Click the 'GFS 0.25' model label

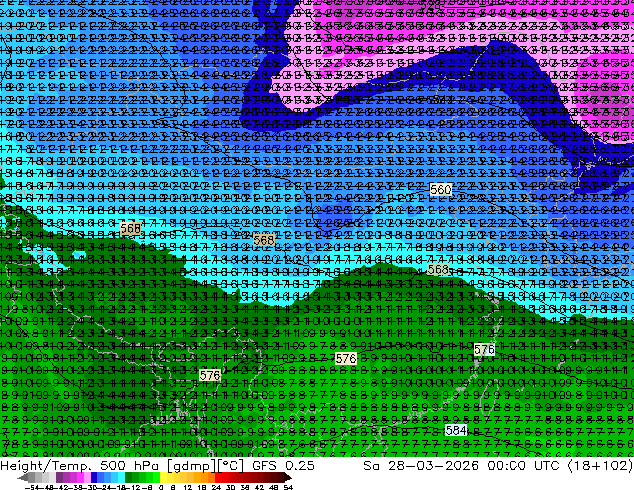pos(283,466)
